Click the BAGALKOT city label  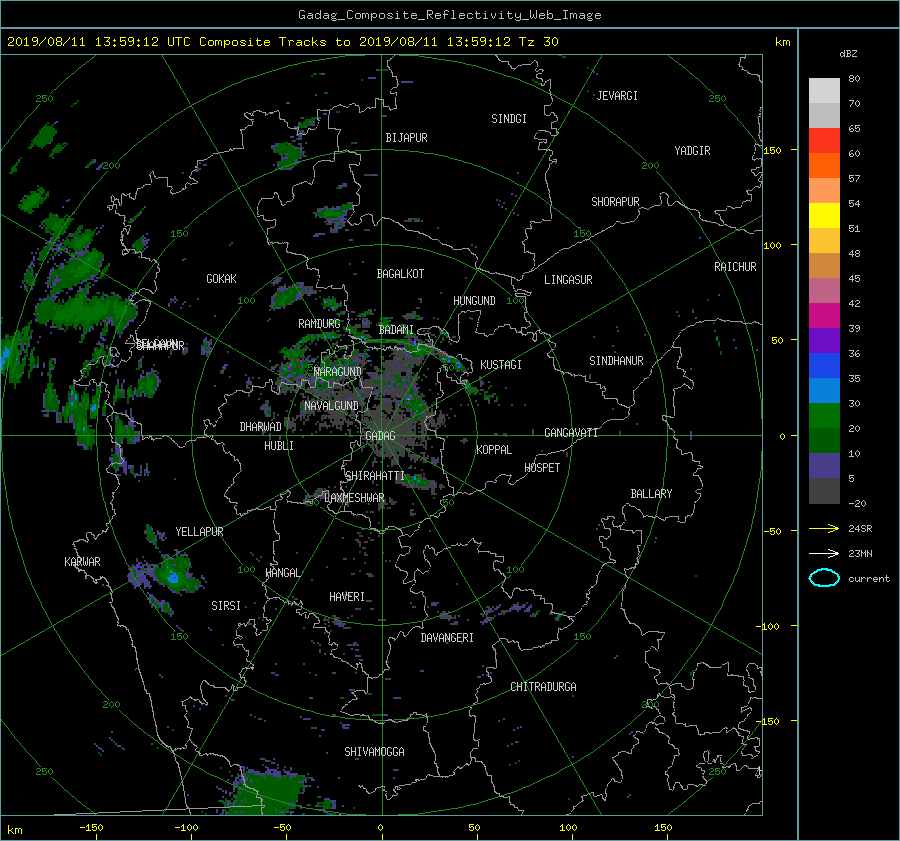click(400, 274)
